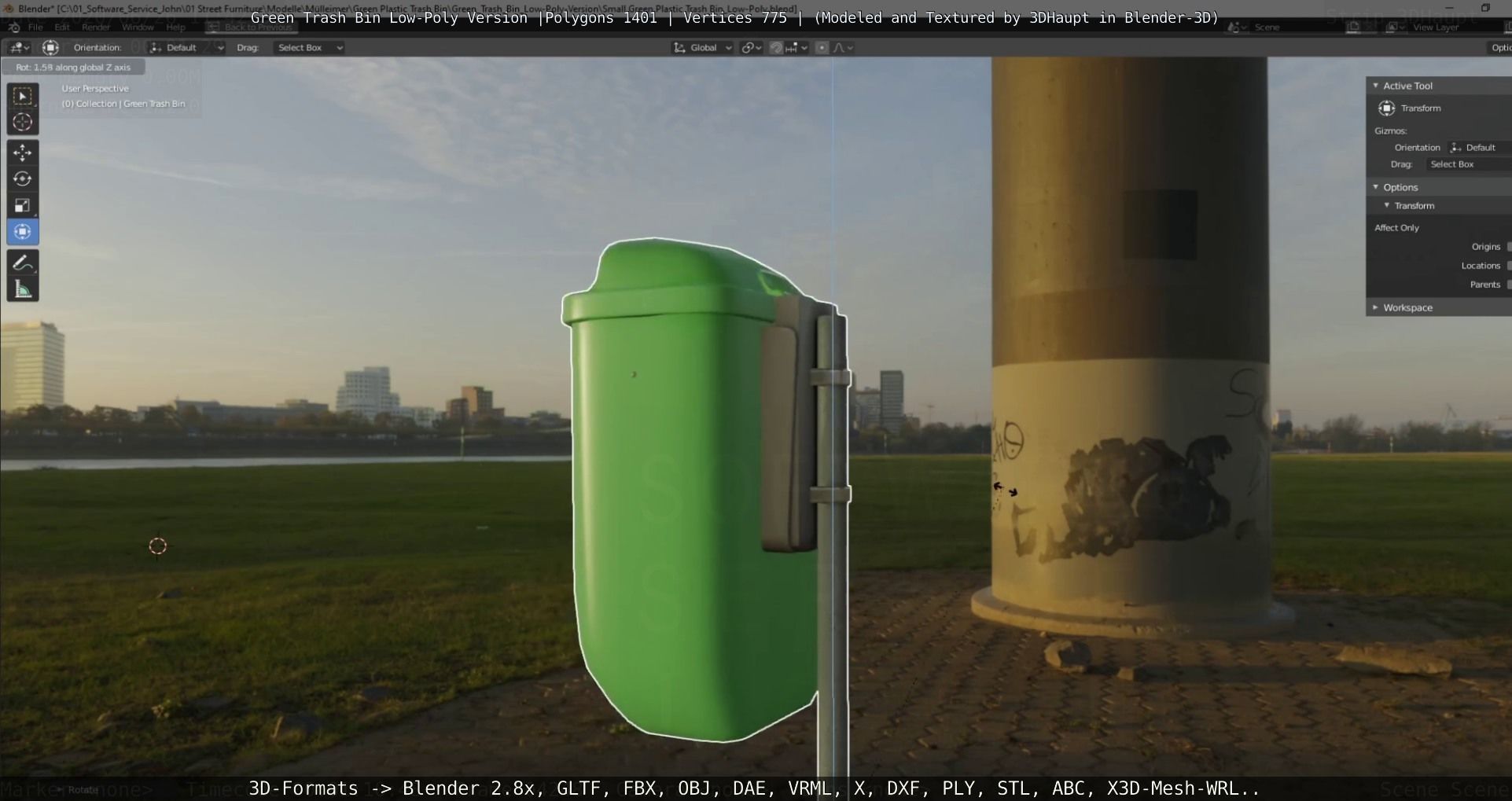Select the active Transform tool in left toolbar

[22, 232]
